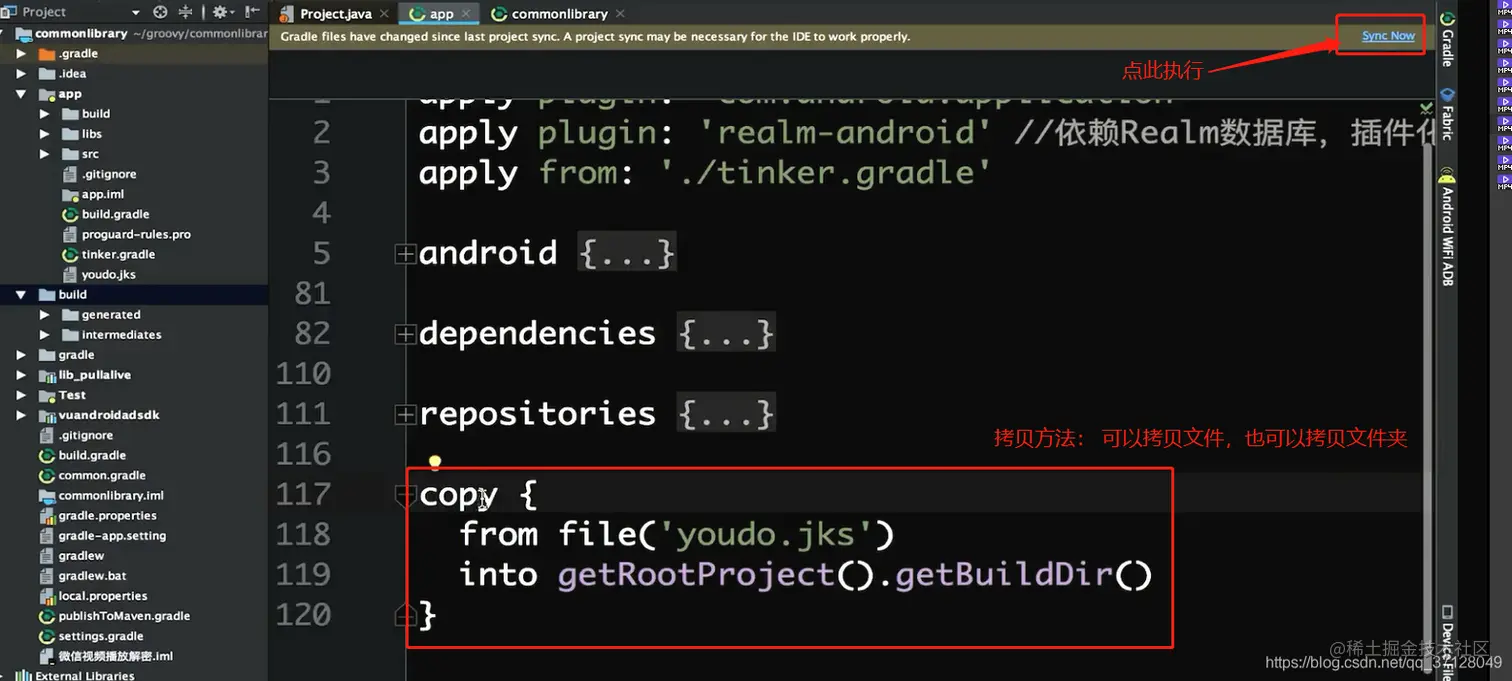
Task: Expand the Test module arrow
Action: (x=21, y=395)
